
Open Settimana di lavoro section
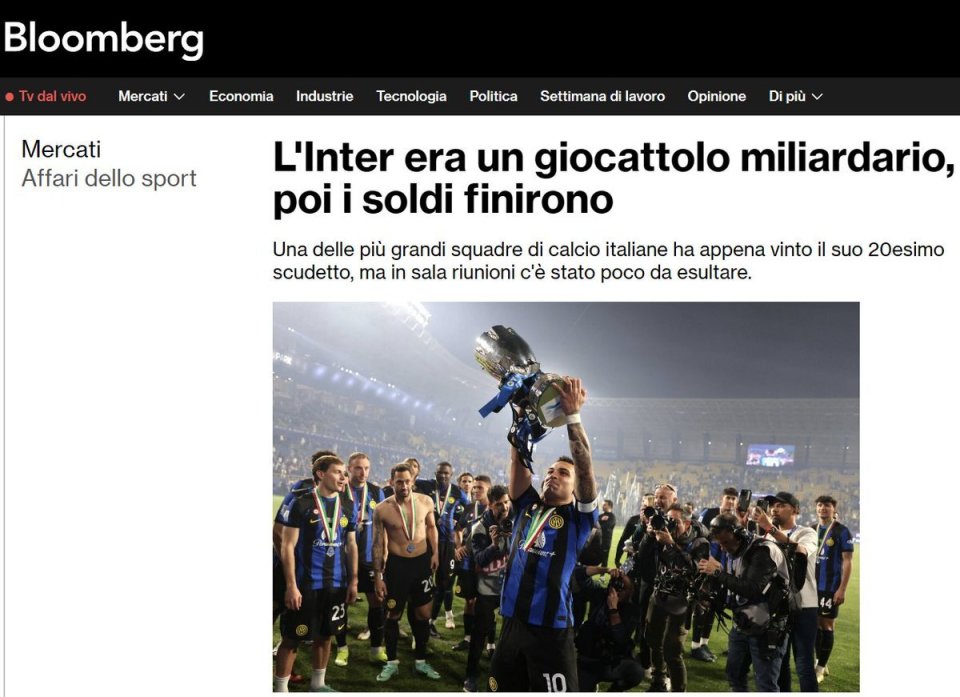[x=602, y=96]
